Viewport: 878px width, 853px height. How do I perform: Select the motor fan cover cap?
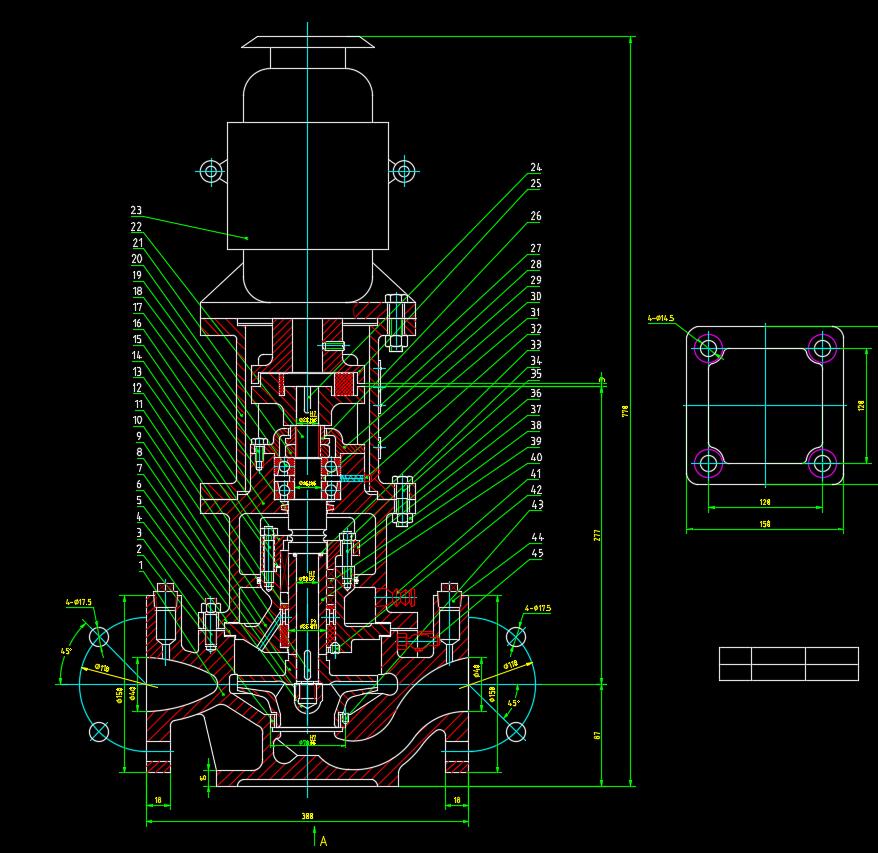(x=307, y=42)
